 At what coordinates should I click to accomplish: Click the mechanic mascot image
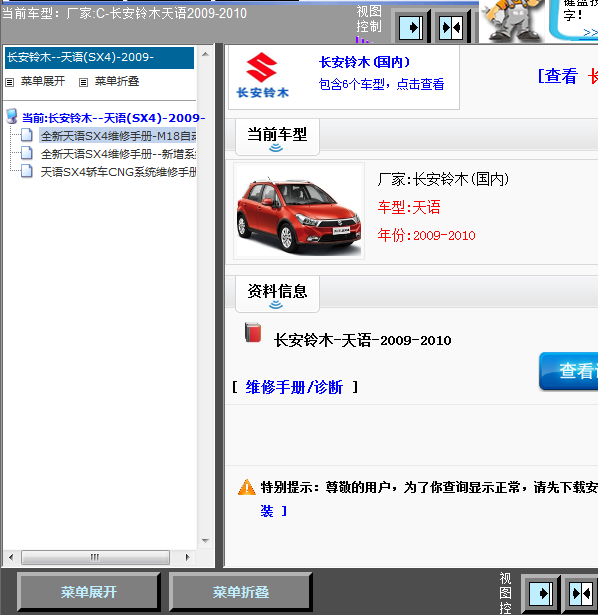[511, 20]
